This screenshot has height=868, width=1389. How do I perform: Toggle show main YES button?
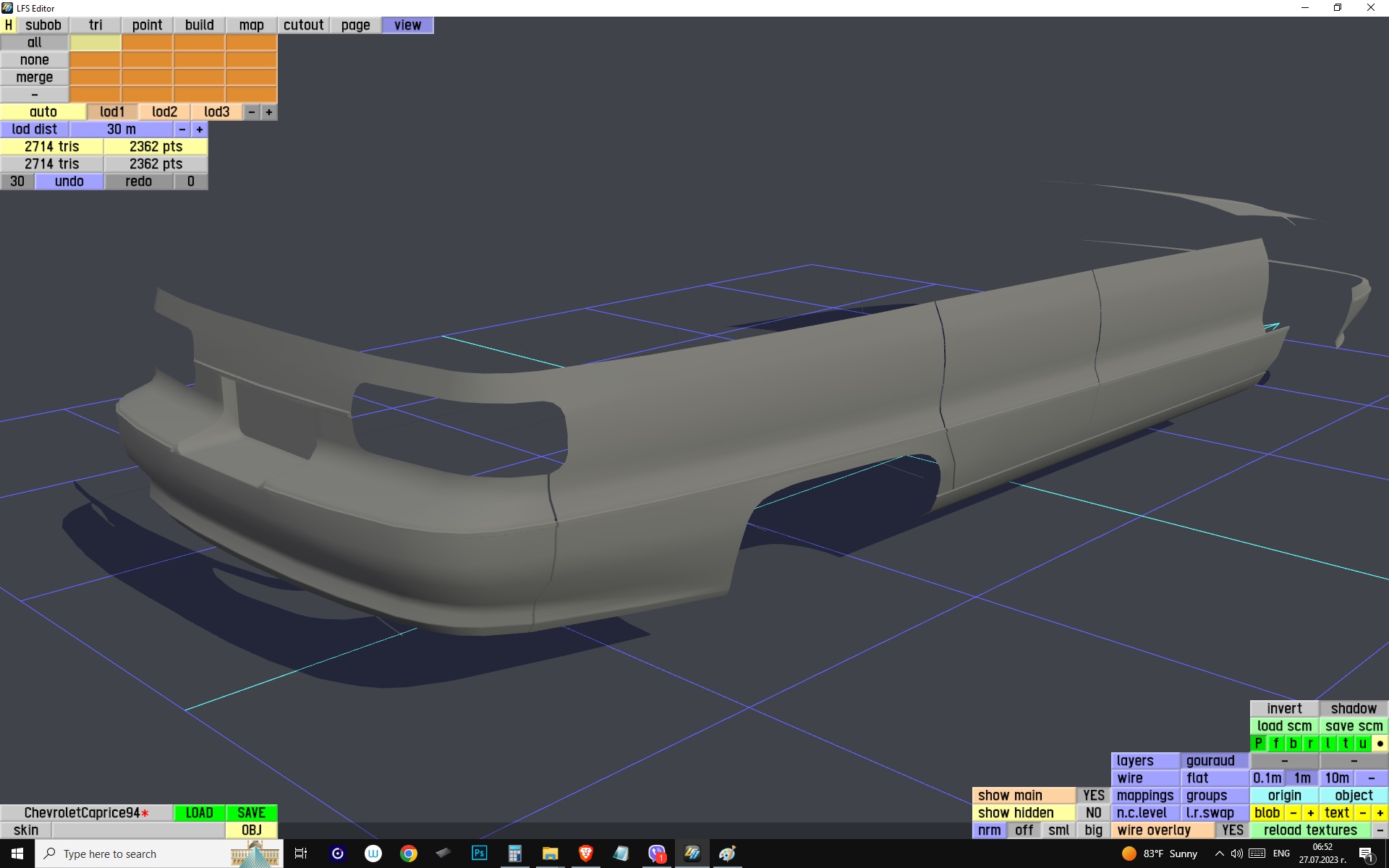[1093, 796]
